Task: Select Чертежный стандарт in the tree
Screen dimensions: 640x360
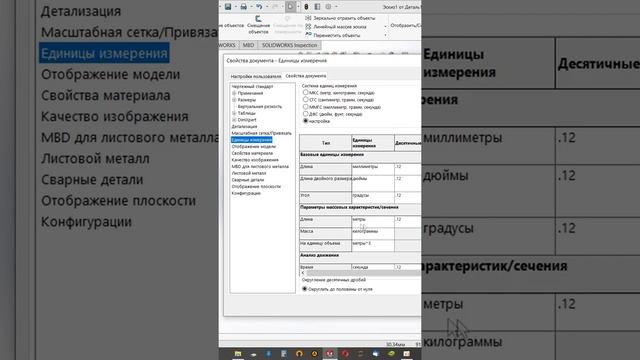Action: 252,87
